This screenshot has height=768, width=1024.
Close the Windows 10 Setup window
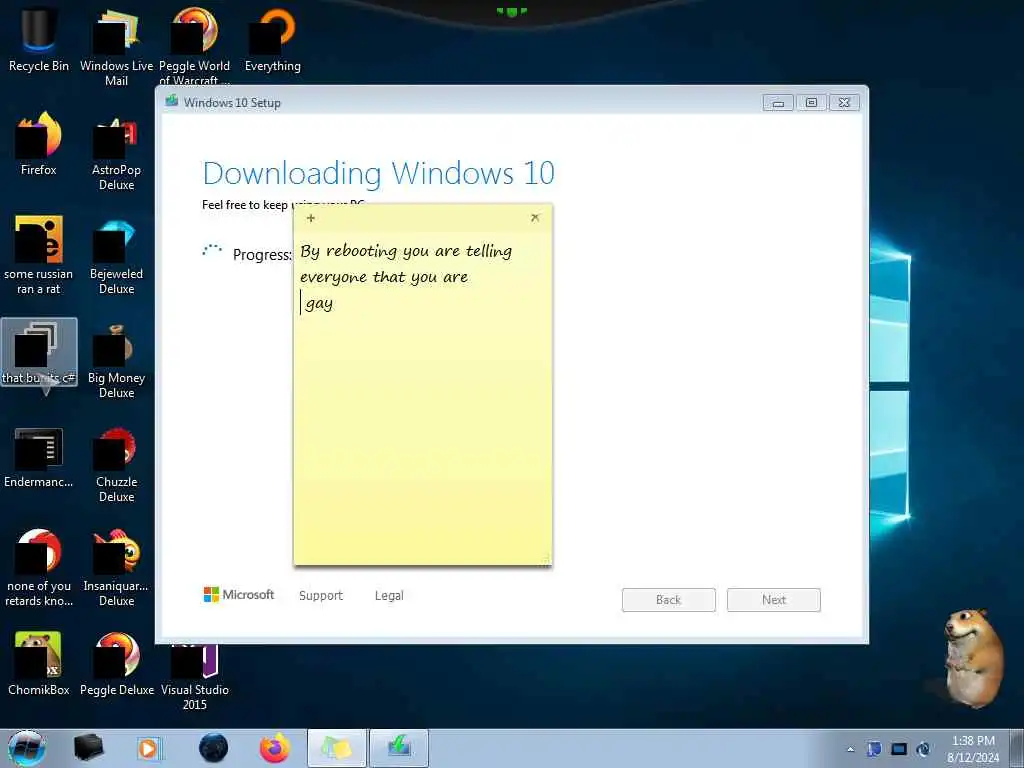tap(844, 103)
